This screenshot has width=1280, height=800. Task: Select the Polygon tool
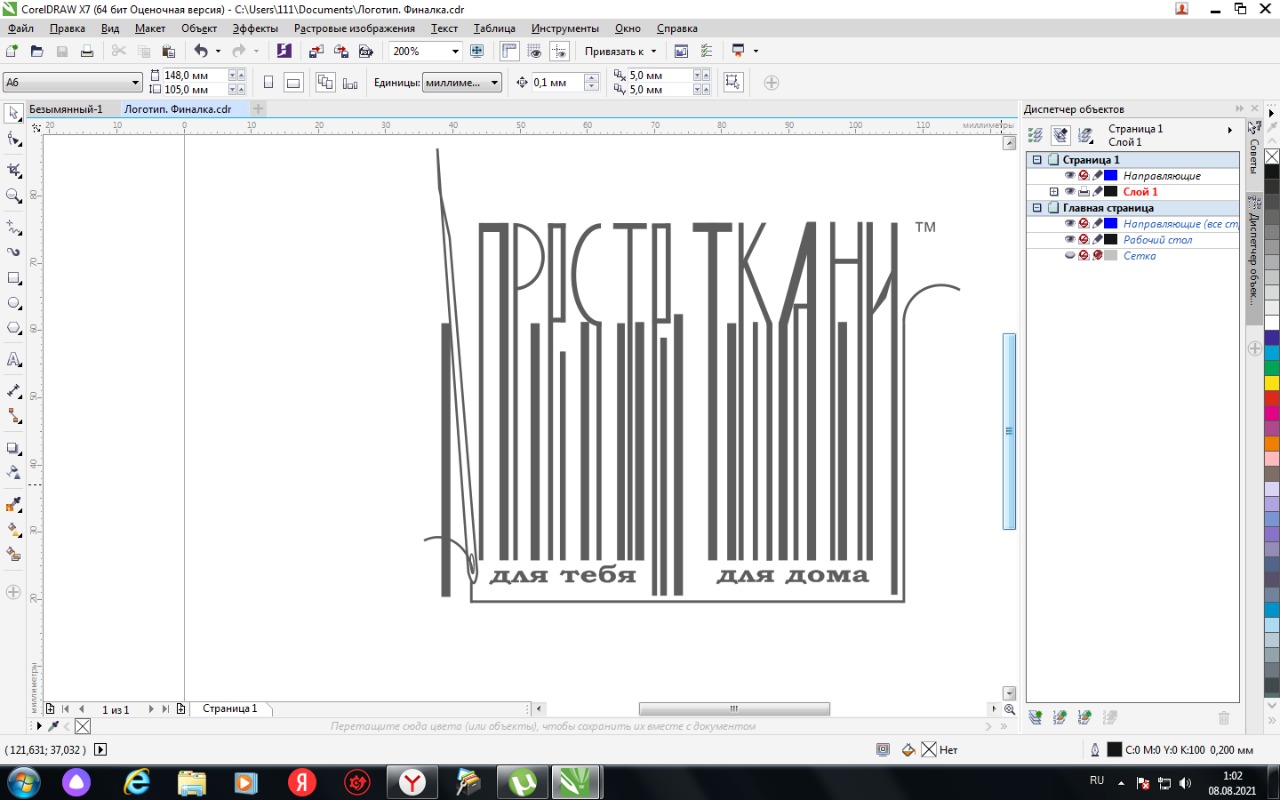pyautogui.click(x=14, y=328)
